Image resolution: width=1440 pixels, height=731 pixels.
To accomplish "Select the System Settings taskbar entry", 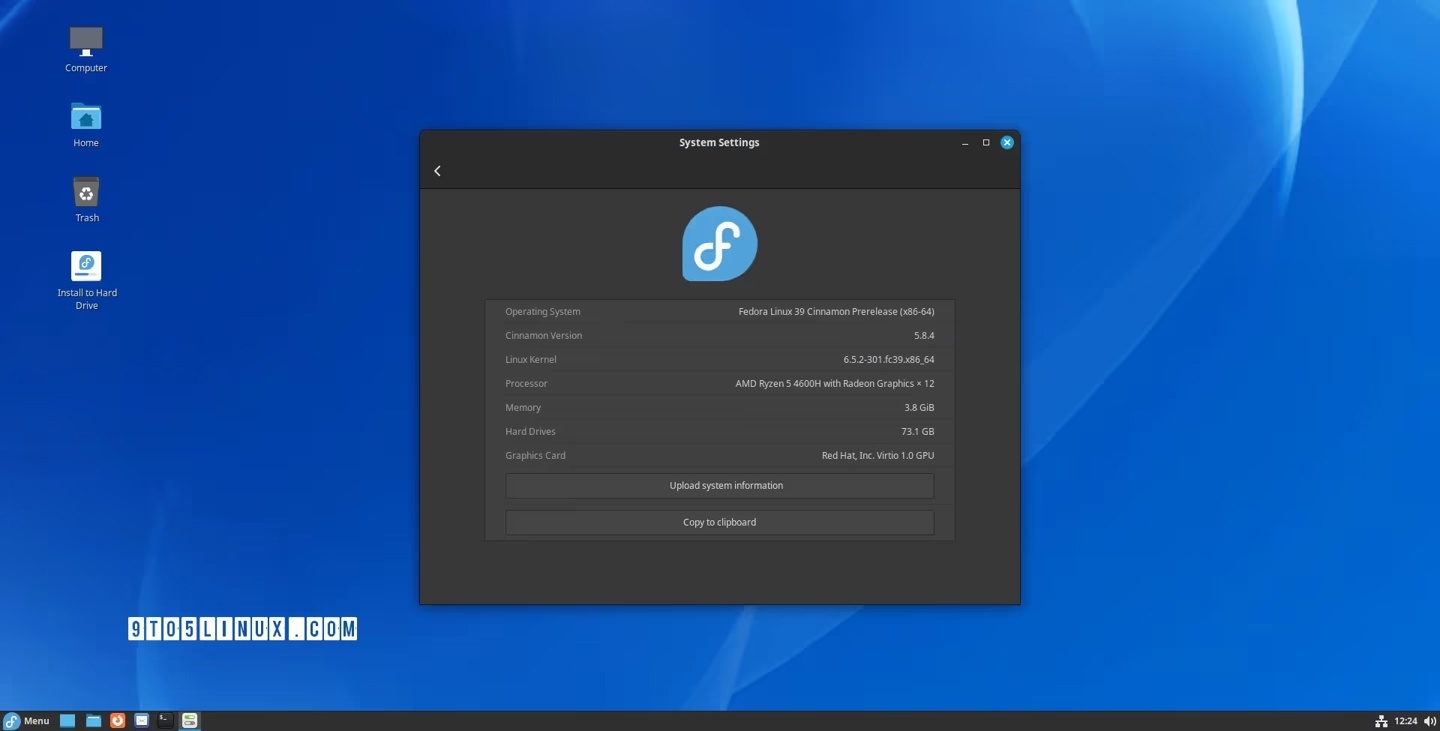I will (189, 720).
